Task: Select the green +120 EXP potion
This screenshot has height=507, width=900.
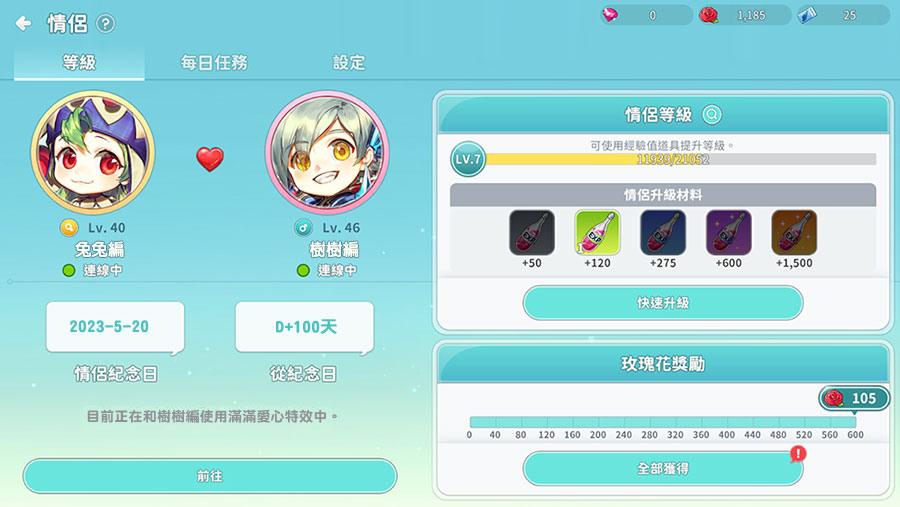Action: pyautogui.click(x=597, y=233)
